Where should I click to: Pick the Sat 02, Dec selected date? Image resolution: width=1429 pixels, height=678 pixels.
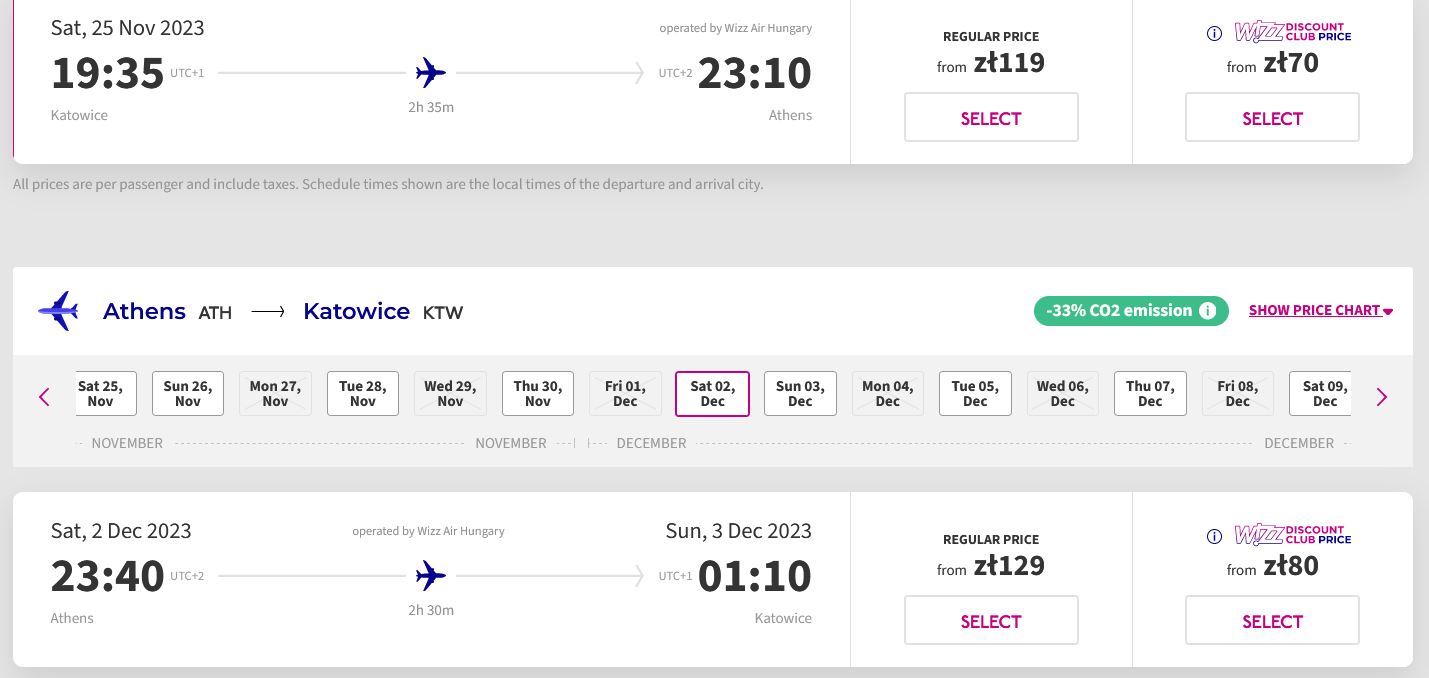[x=713, y=394]
